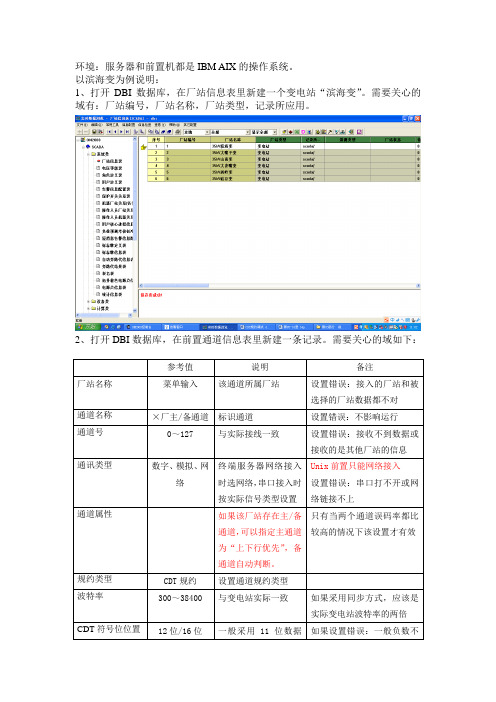Click the 备注 header in the document table

pos(364,367)
